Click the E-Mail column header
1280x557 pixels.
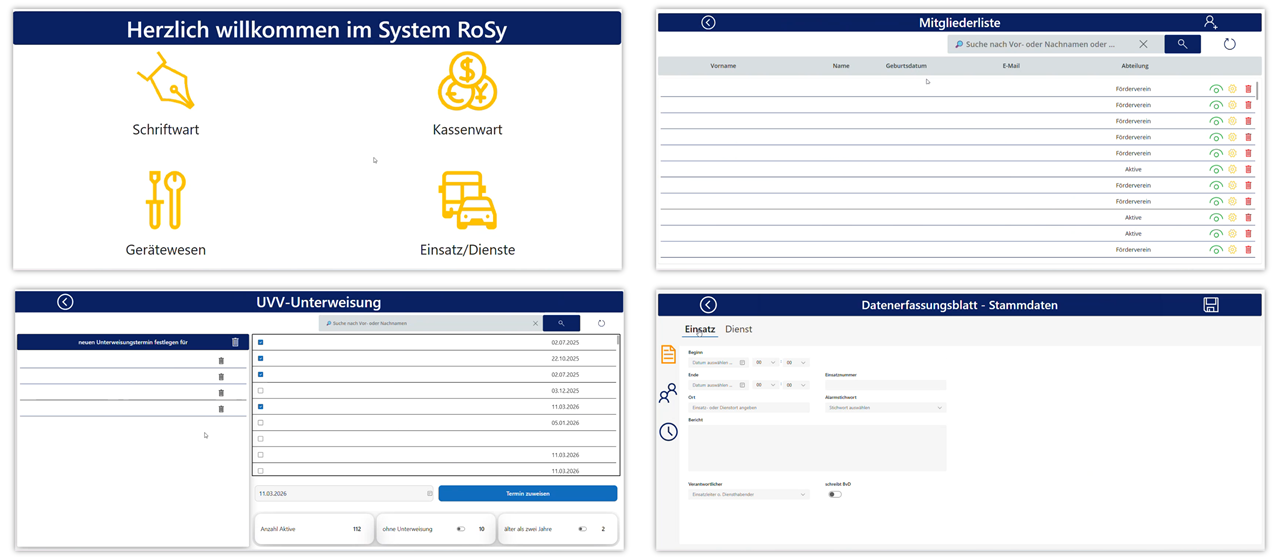tap(1011, 66)
